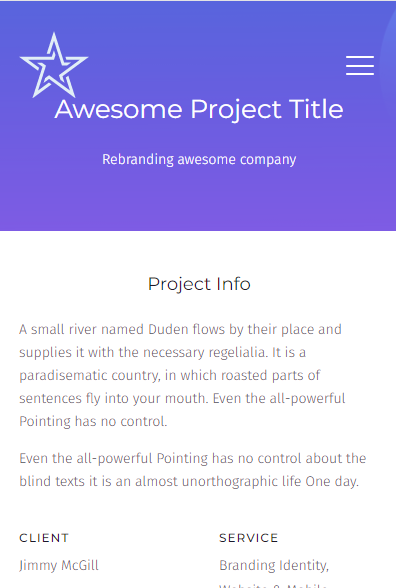Click the line starting 'paradisematic country'
This screenshot has width=396, height=588.
coord(170,375)
